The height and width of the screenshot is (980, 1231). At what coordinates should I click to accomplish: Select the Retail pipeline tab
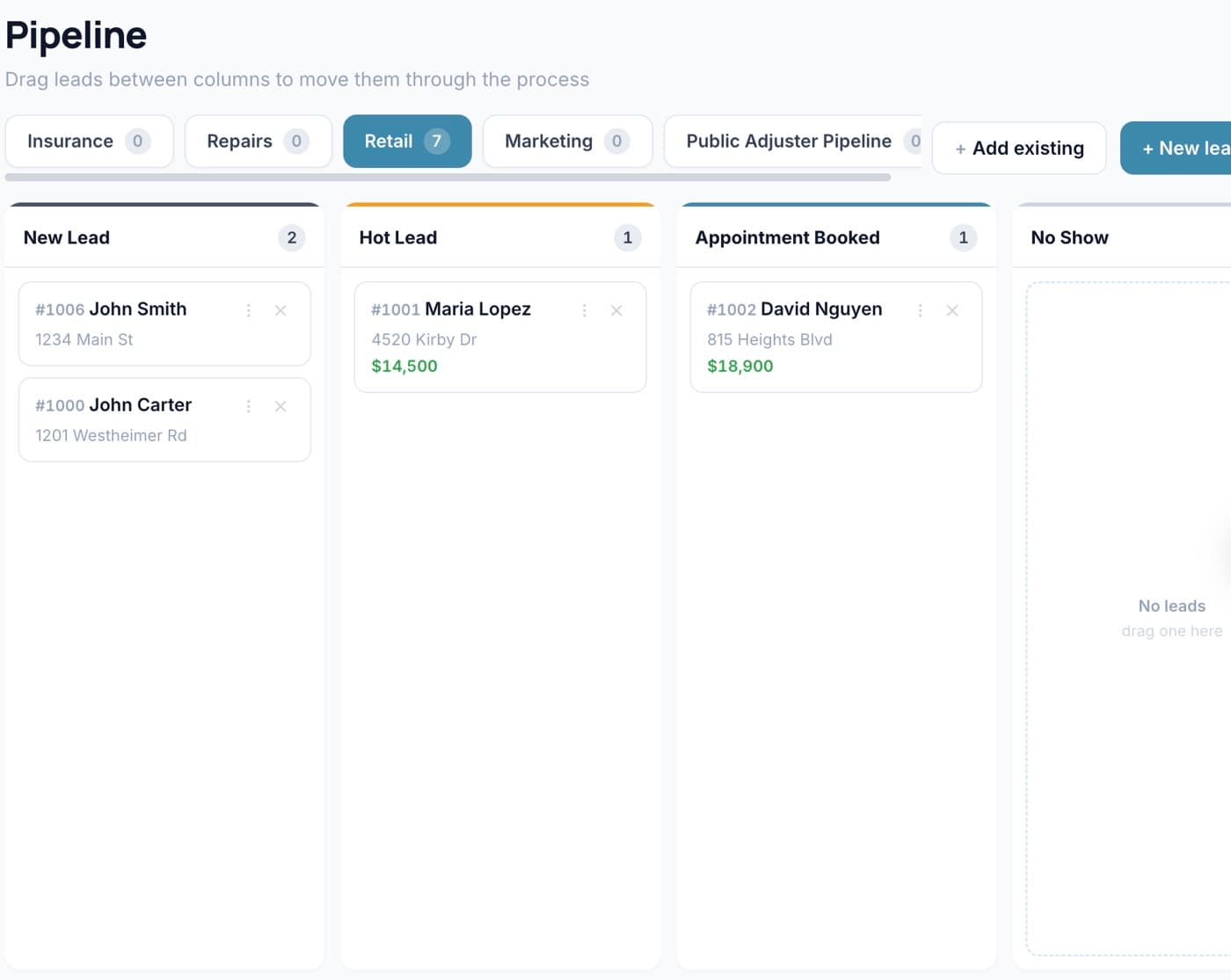pyautogui.click(x=407, y=142)
